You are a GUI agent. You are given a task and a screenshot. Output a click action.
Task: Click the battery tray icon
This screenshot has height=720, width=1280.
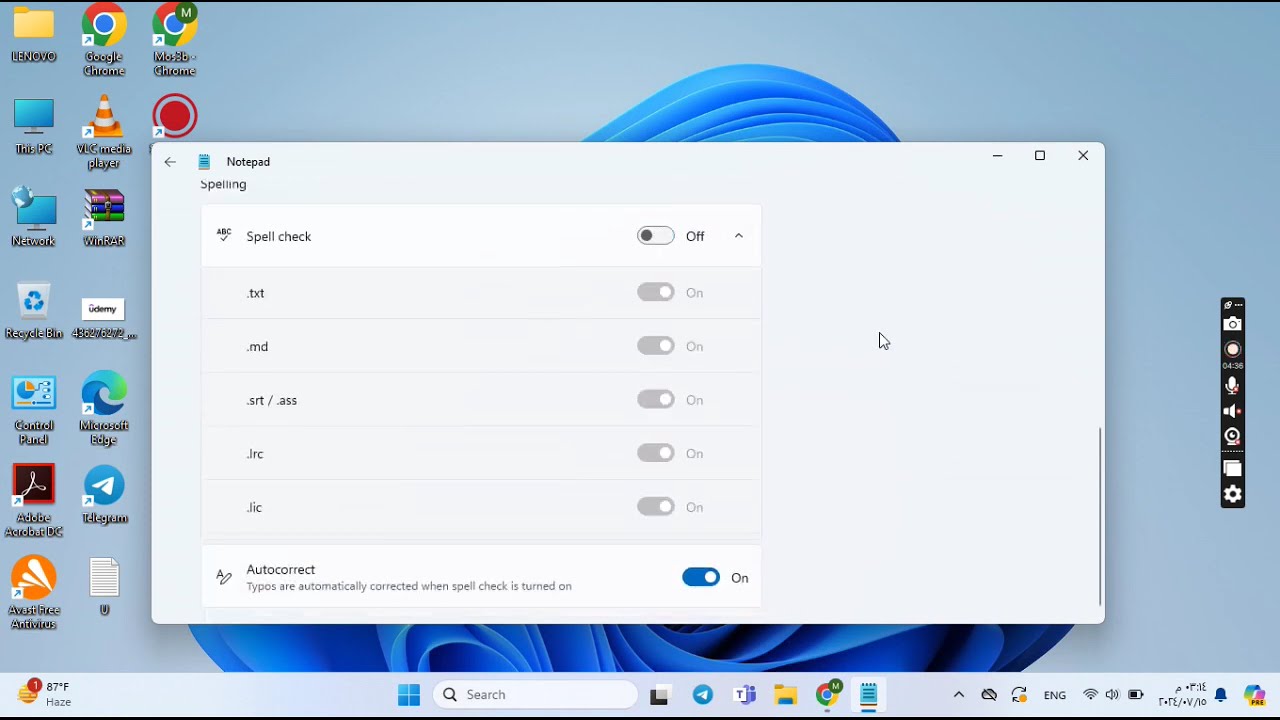pyautogui.click(x=1136, y=695)
